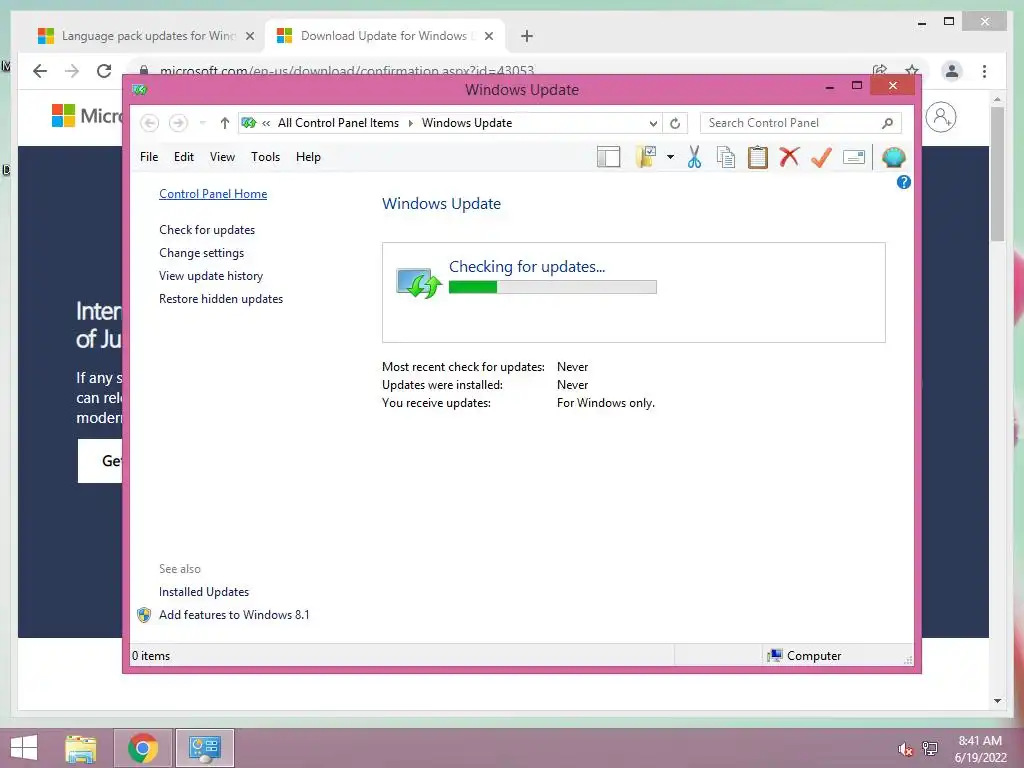1024x768 pixels.
Task: Expand breadcrumb arrow after All Control Panel Items
Action: (x=411, y=123)
